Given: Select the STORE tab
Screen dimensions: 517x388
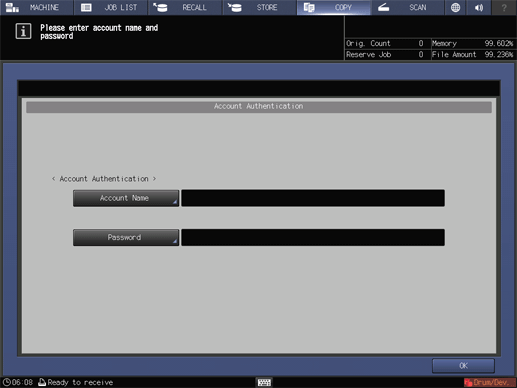Looking at the screenshot, I should point(259,7).
